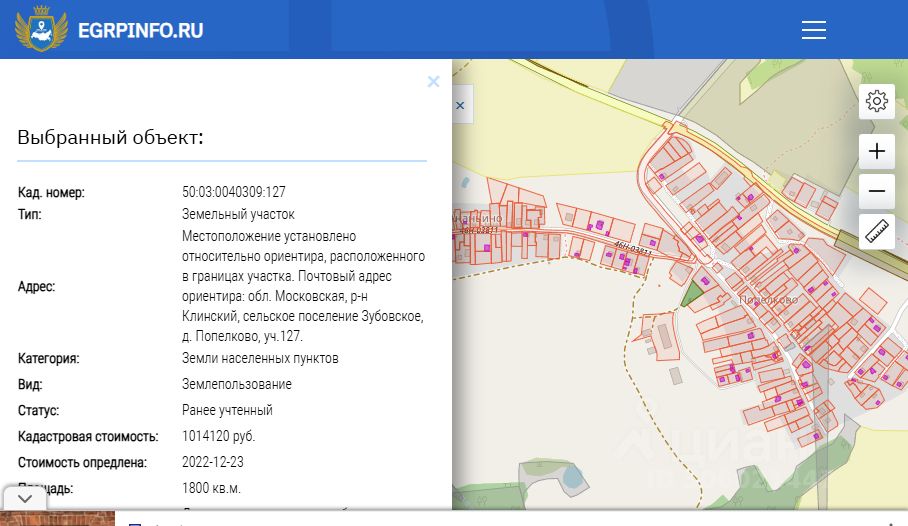Close the selected object info panel
Image resolution: width=908 pixels, height=526 pixels.
(x=433, y=82)
